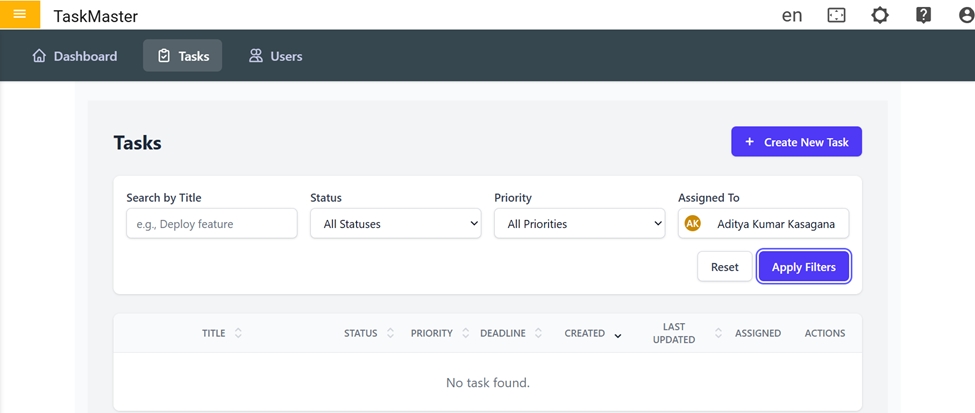
Task: Sort by Status column arrows
Action: tap(390, 333)
